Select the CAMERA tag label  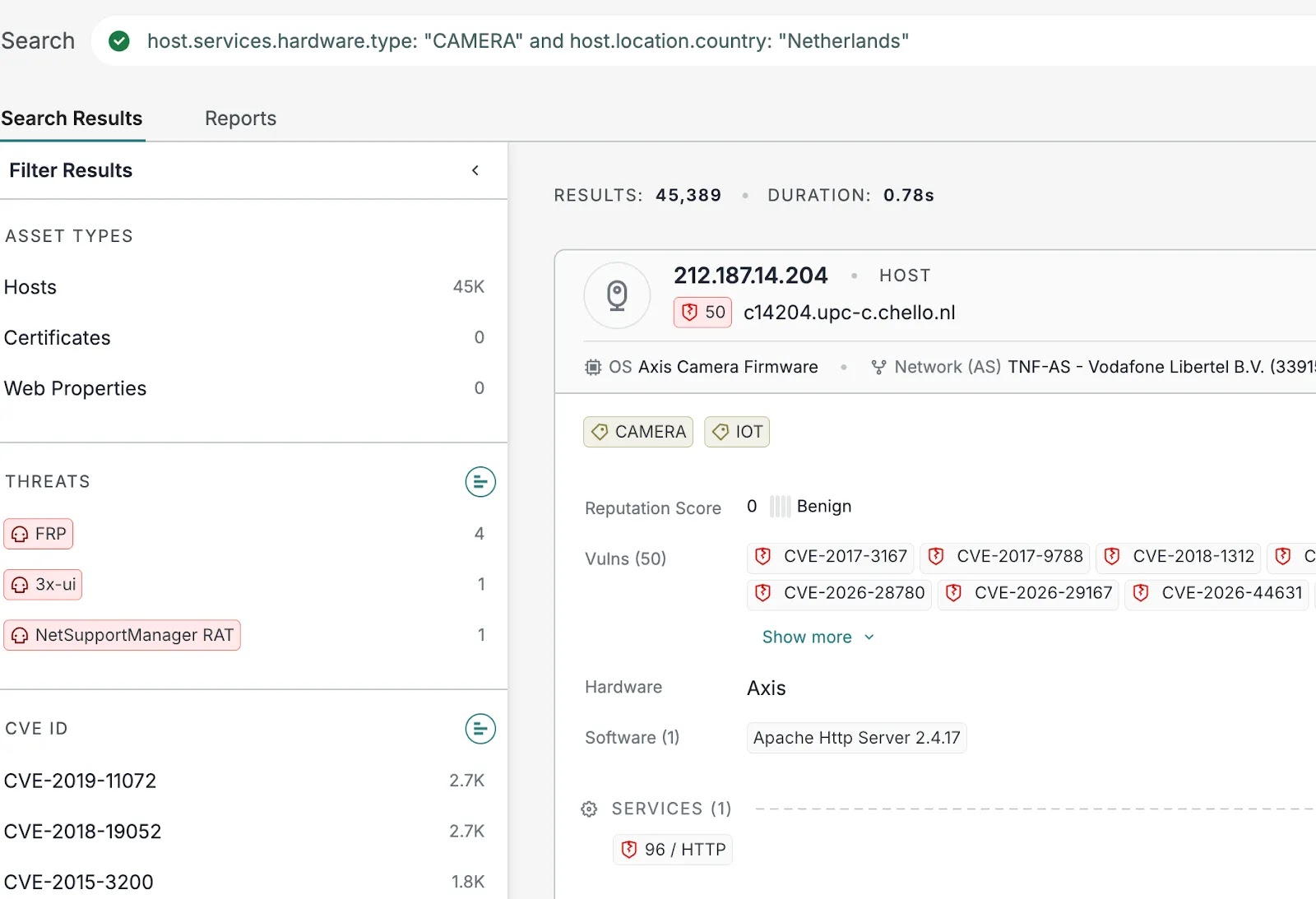pyautogui.click(x=638, y=432)
